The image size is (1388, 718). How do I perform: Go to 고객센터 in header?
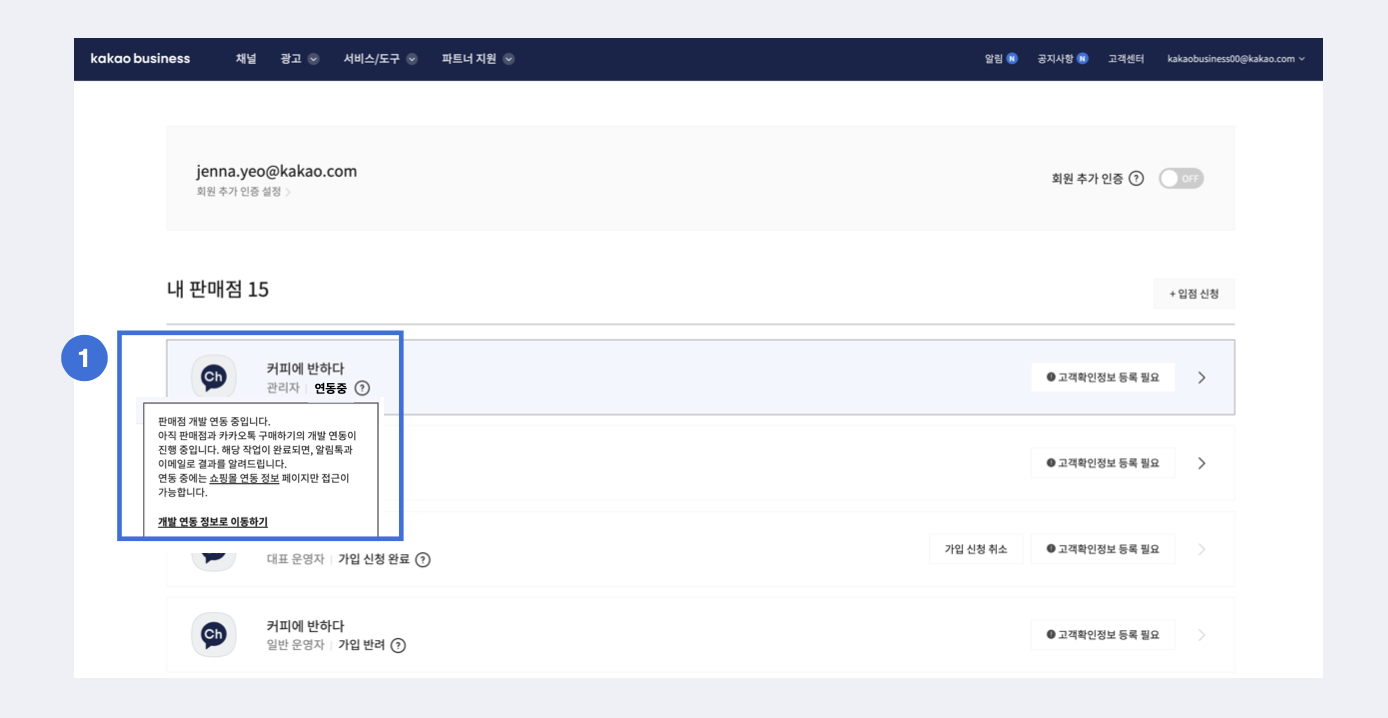1126,59
